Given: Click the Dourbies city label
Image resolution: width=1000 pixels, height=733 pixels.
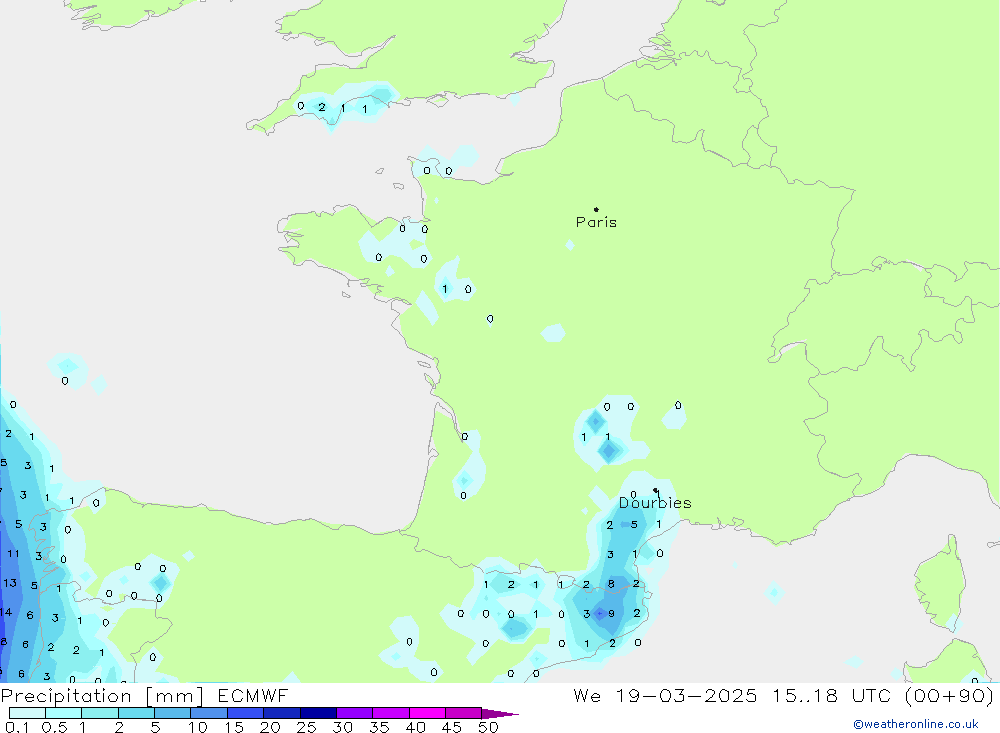Looking at the screenshot, I should click(655, 503).
